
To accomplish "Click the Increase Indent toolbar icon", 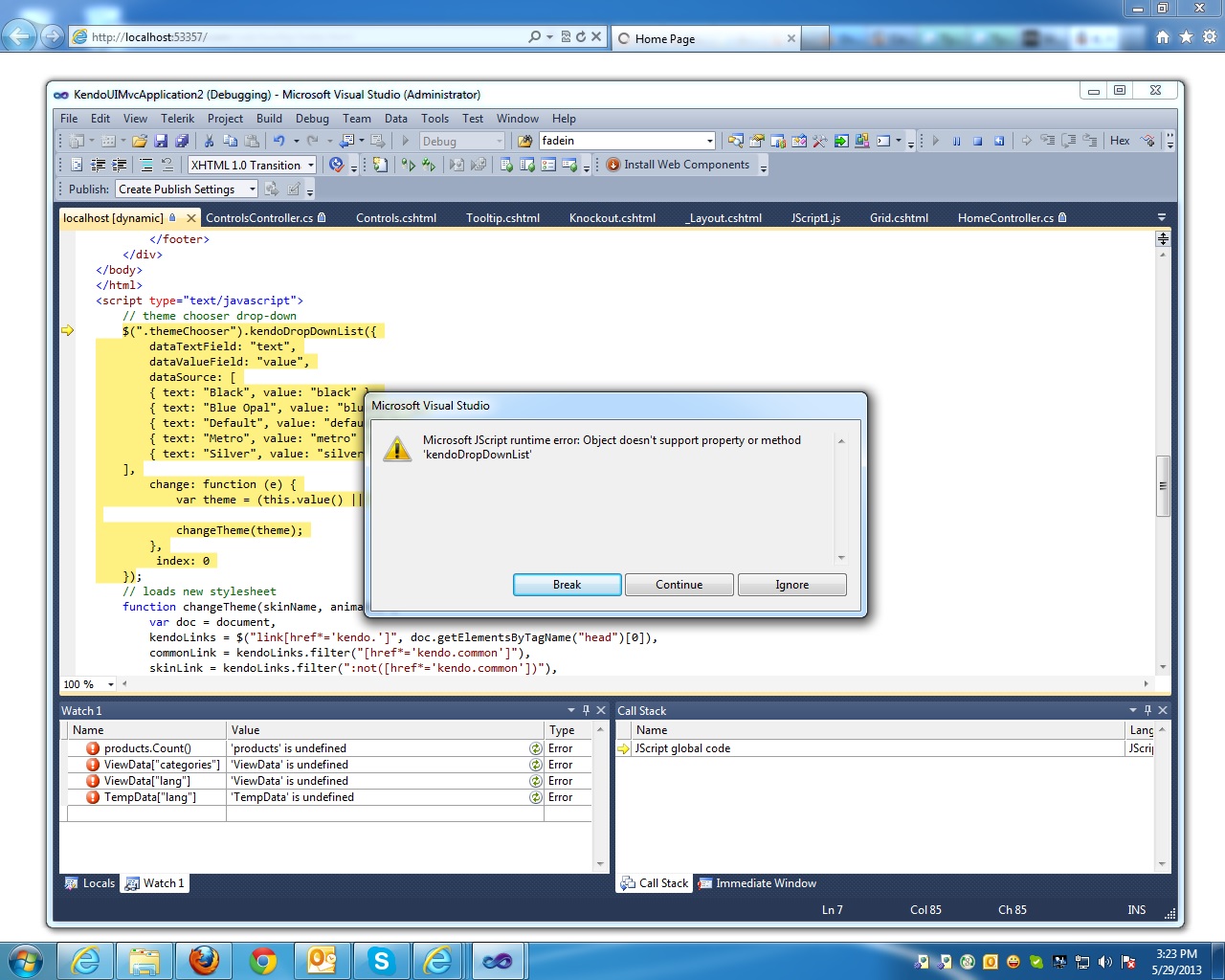I will 119,165.
